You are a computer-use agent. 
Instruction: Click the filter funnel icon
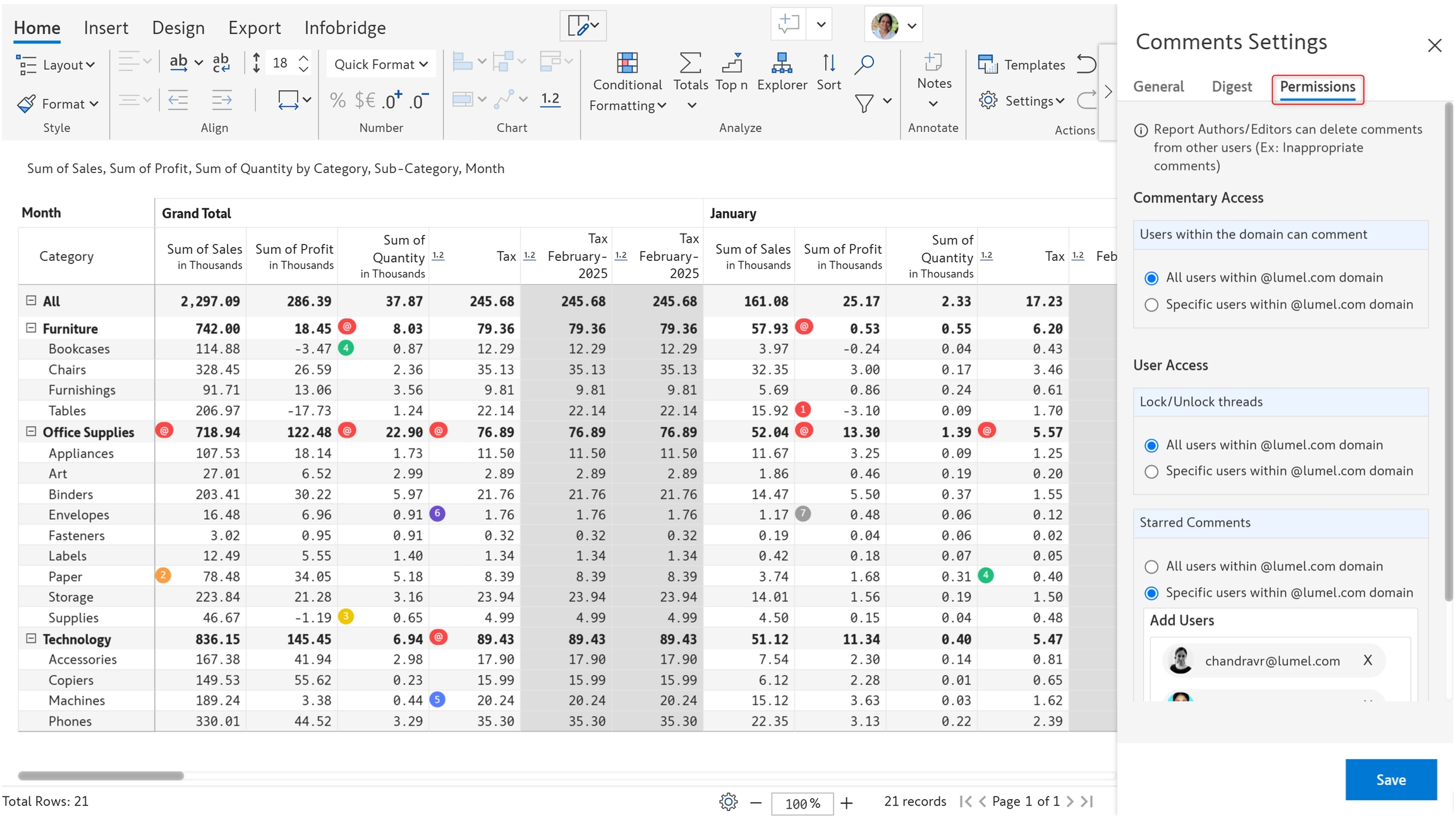[864, 103]
